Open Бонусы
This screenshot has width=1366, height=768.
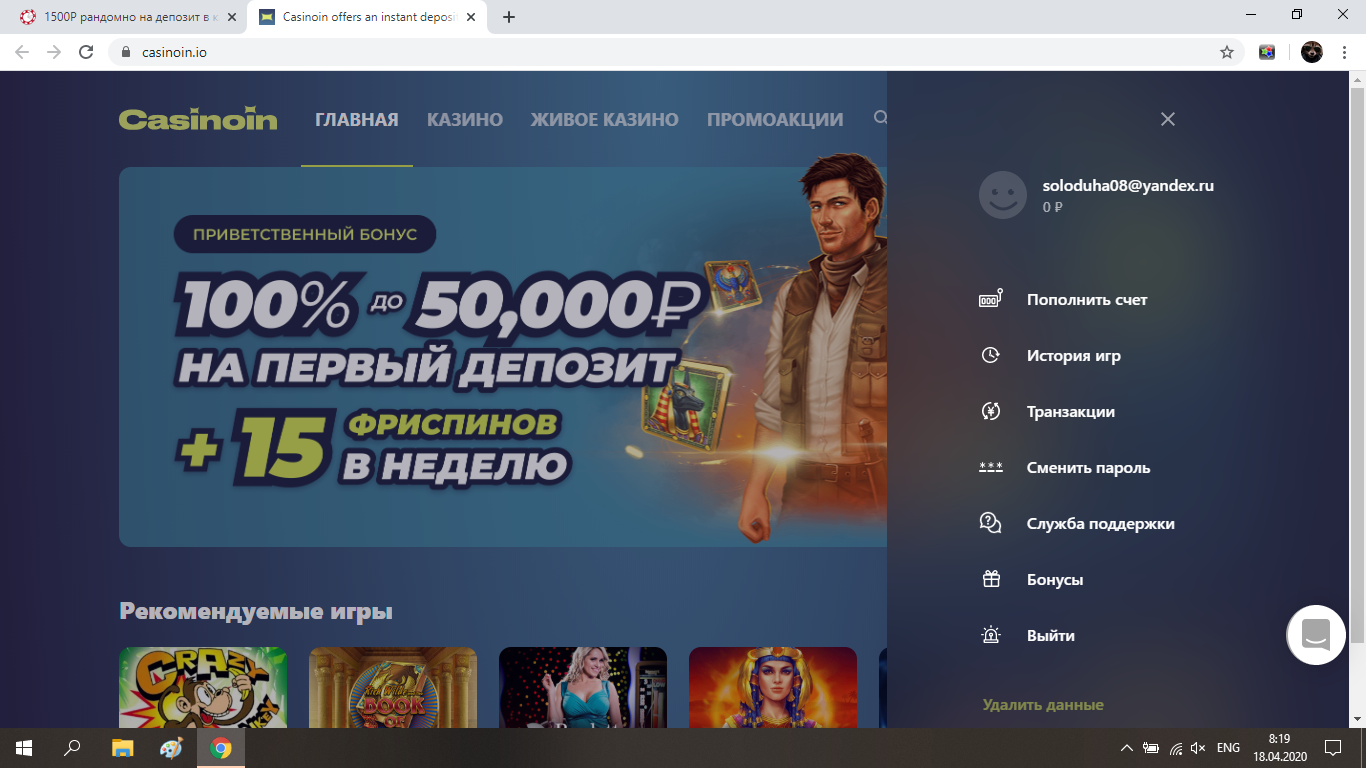(1055, 579)
